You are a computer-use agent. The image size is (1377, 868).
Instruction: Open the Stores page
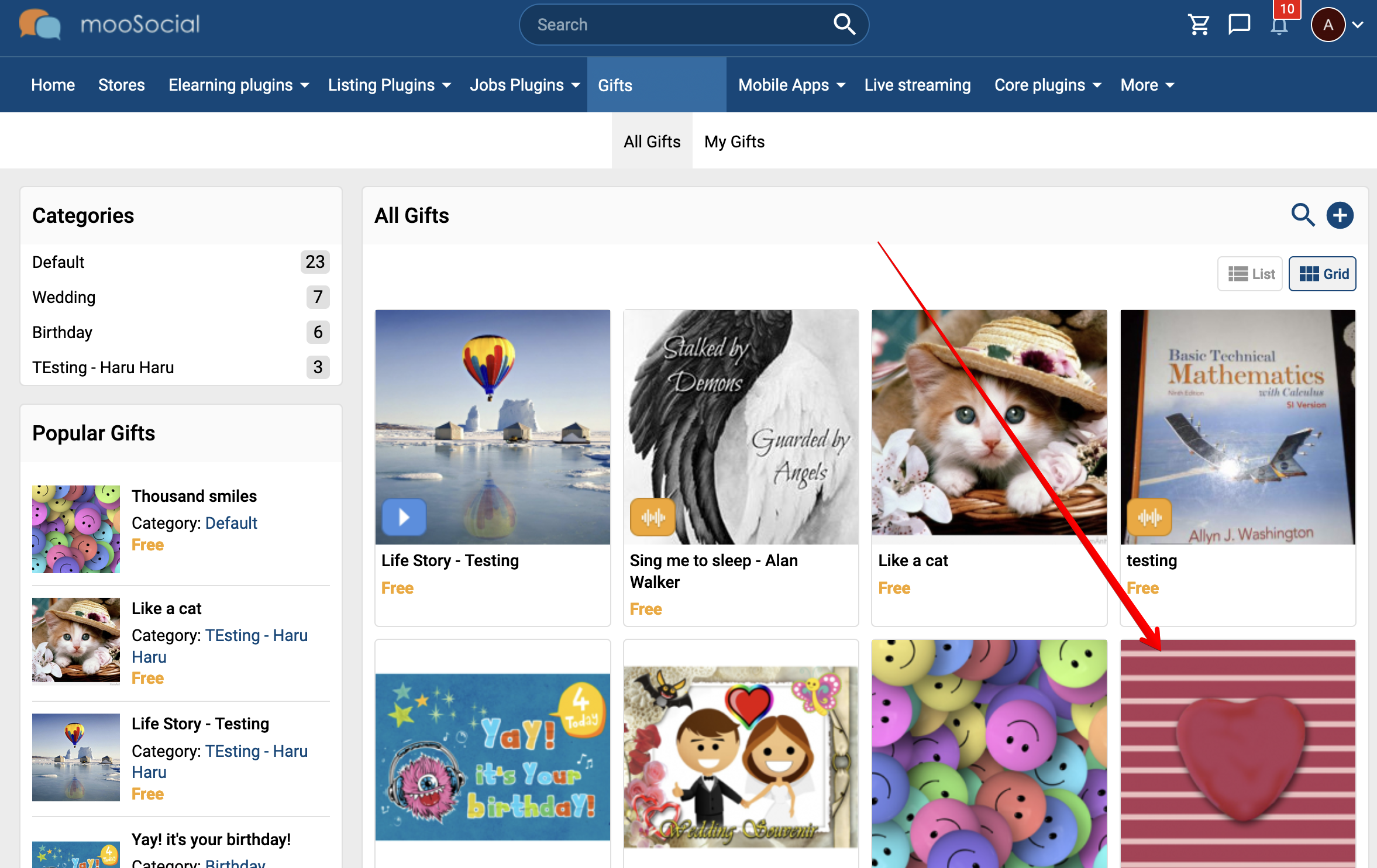[x=121, y=85]
